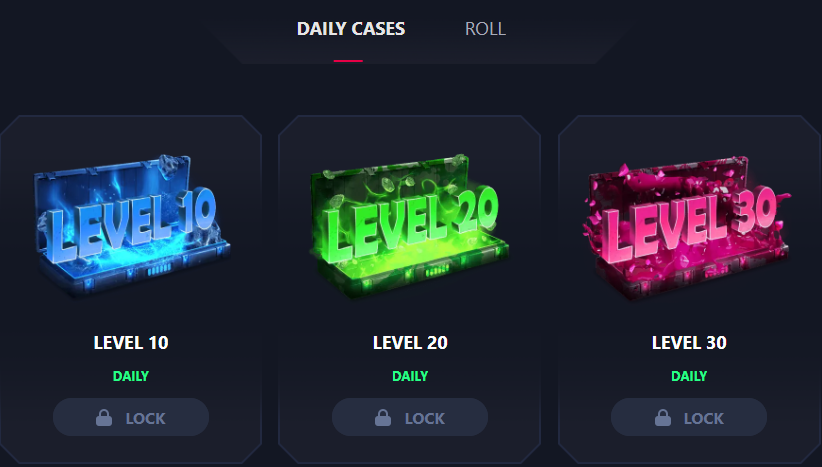Open the Roll tab
Screen dimensions: 822x467
pos(485,29)
